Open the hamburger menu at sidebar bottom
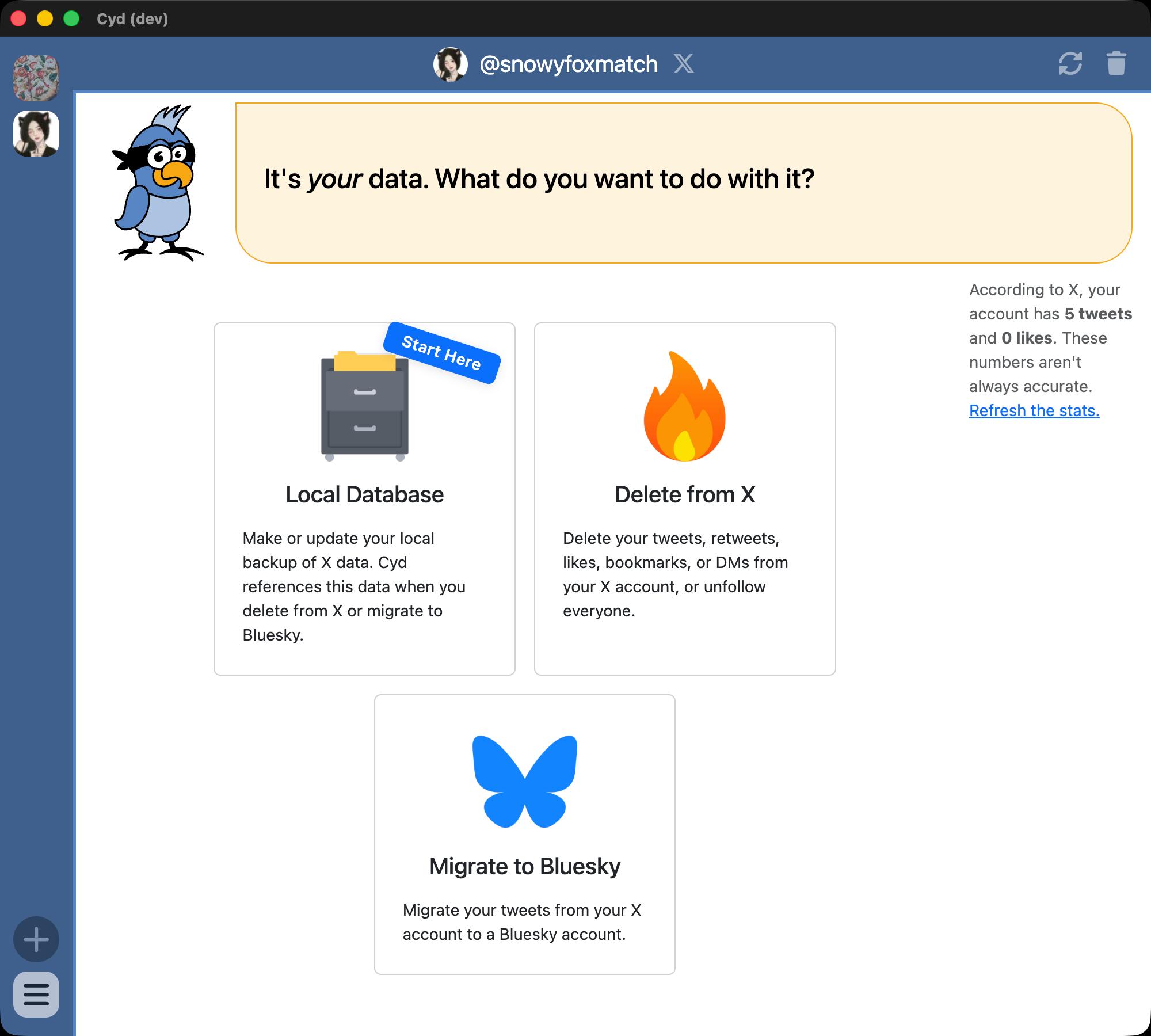 36,995
